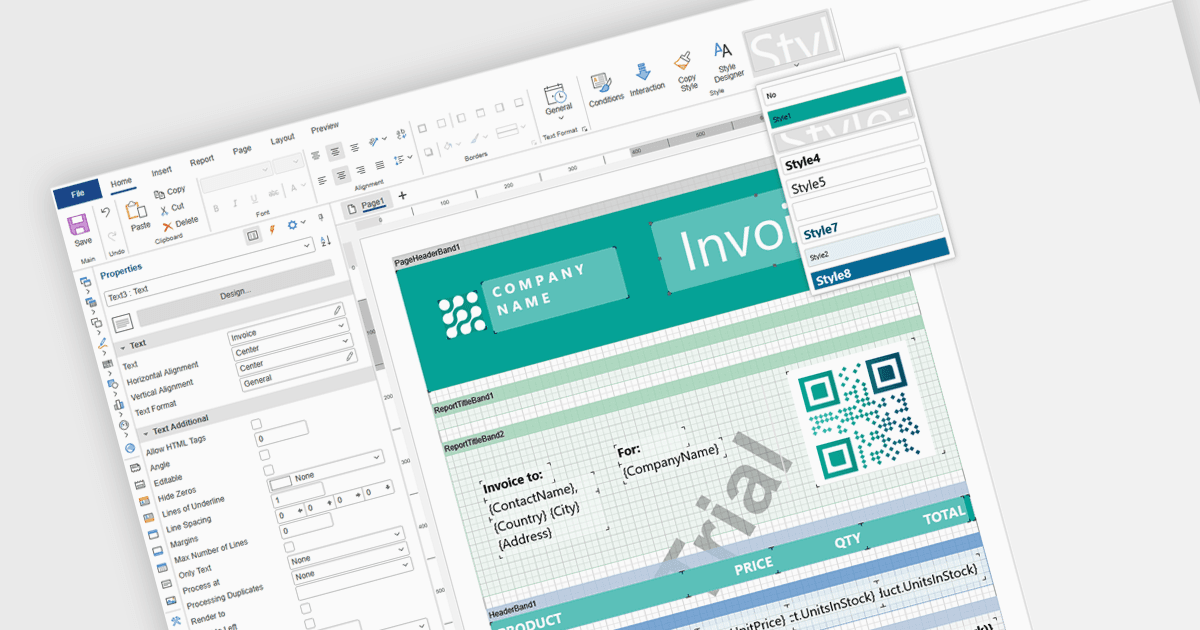
Task: Click the Copy Style brush icon
Action: (684, 62)
